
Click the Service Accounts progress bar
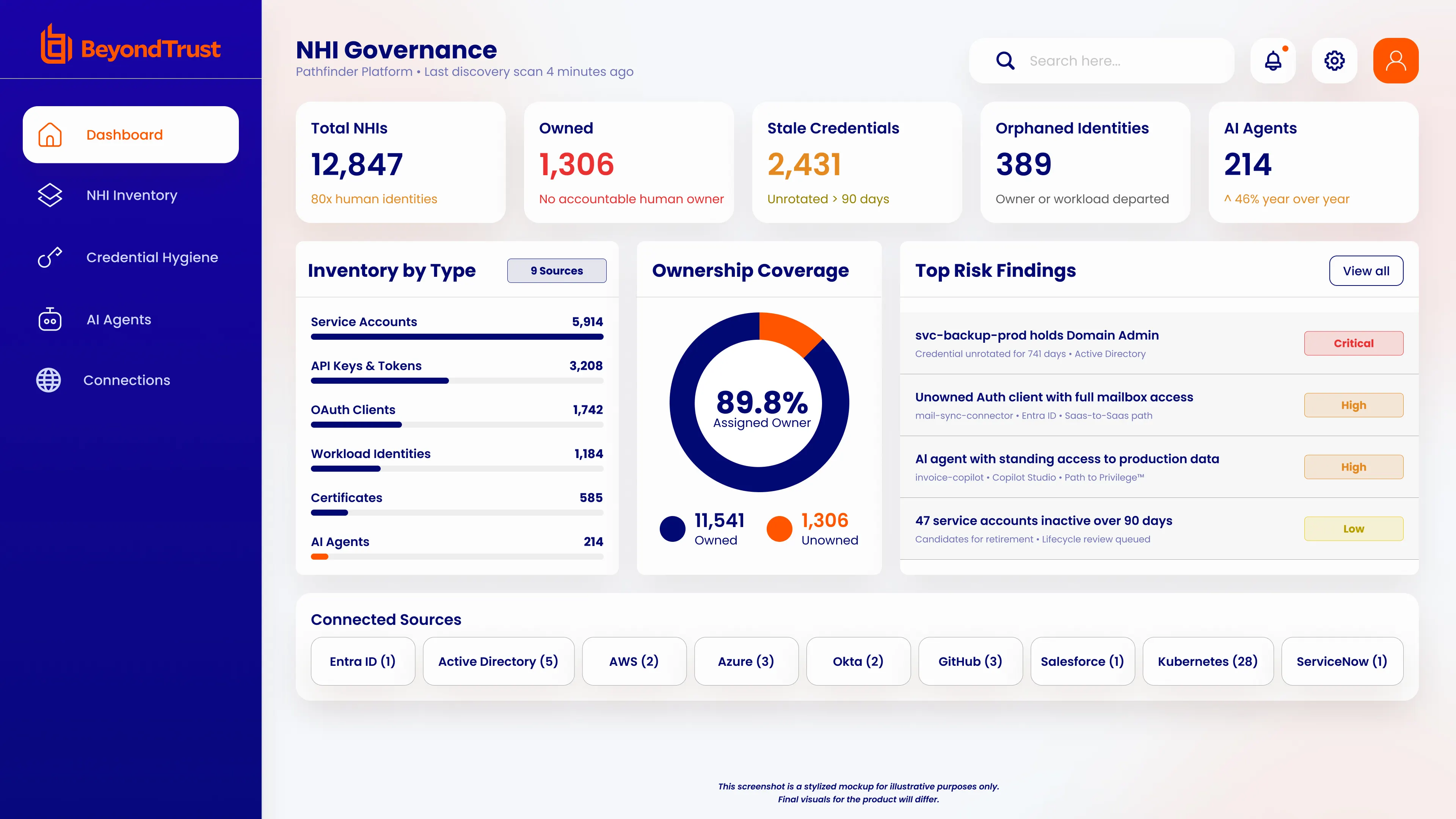pos(457,337)
